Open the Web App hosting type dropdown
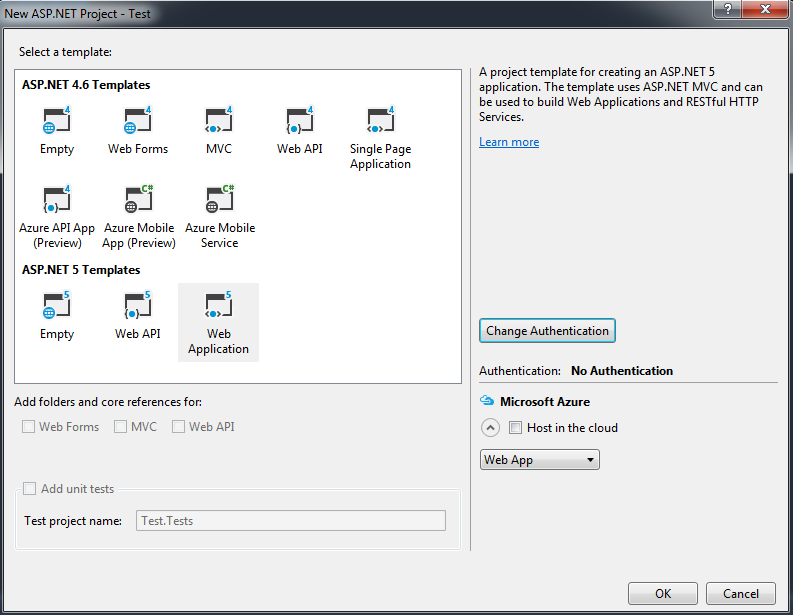 (540, 460)
